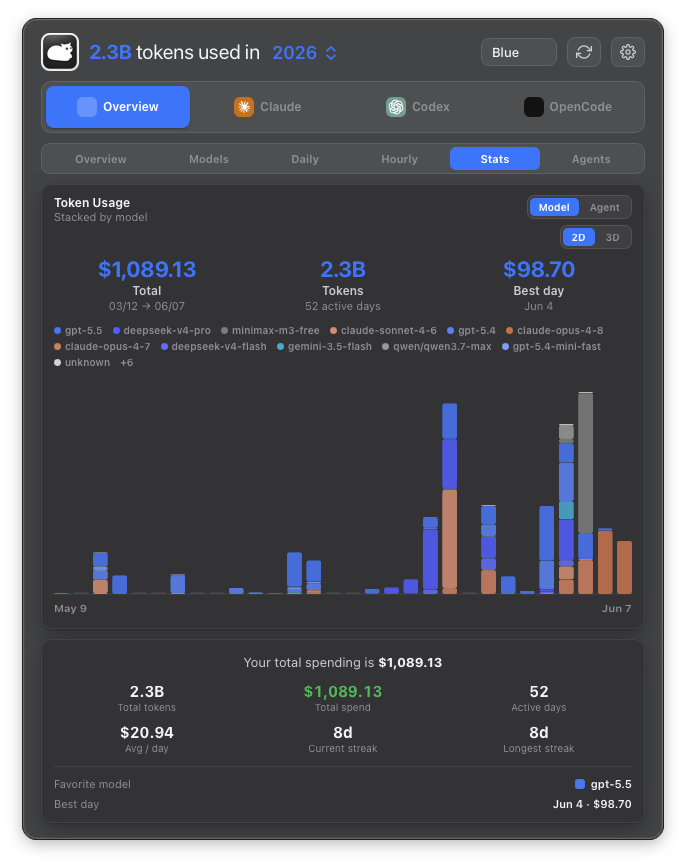Click the Claude starburst icon
Image resolution: width=686 pixels, height=866 pixels.
click(x=244, y=107)
